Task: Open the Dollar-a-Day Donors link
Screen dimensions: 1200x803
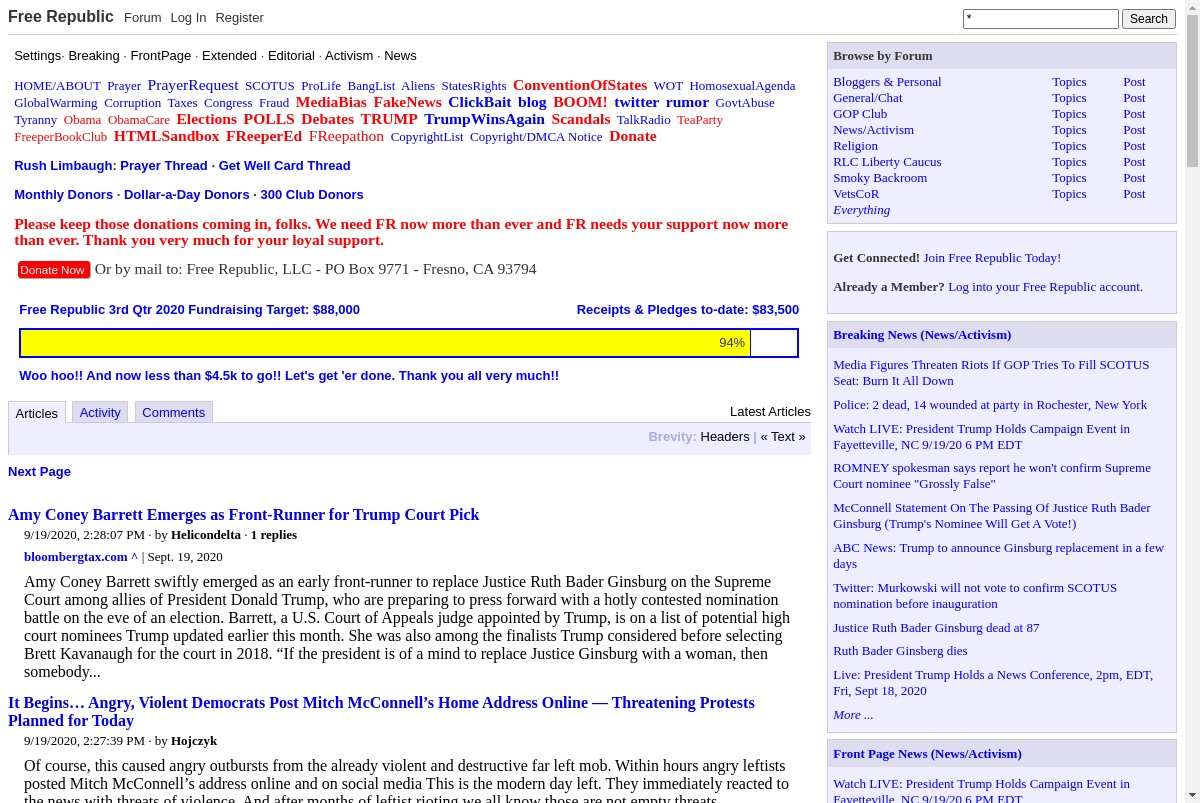Action: click(x=187, y=195)
